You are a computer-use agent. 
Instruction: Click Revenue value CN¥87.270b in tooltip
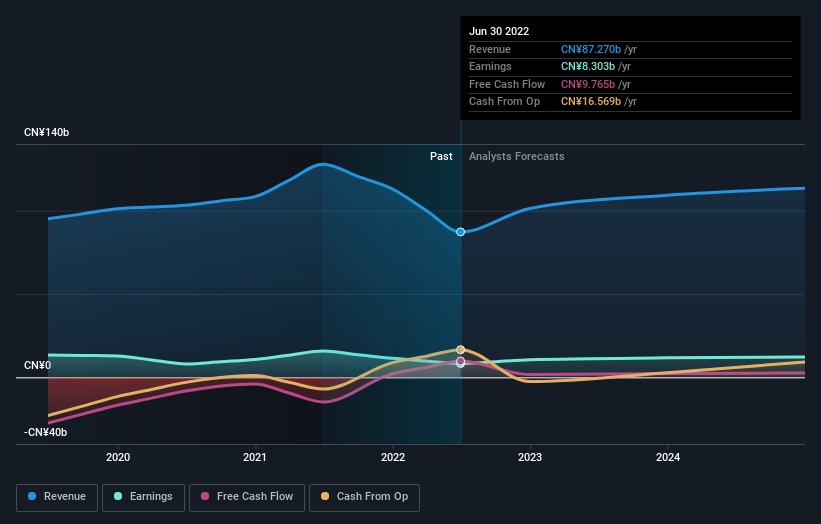point(591,49)
